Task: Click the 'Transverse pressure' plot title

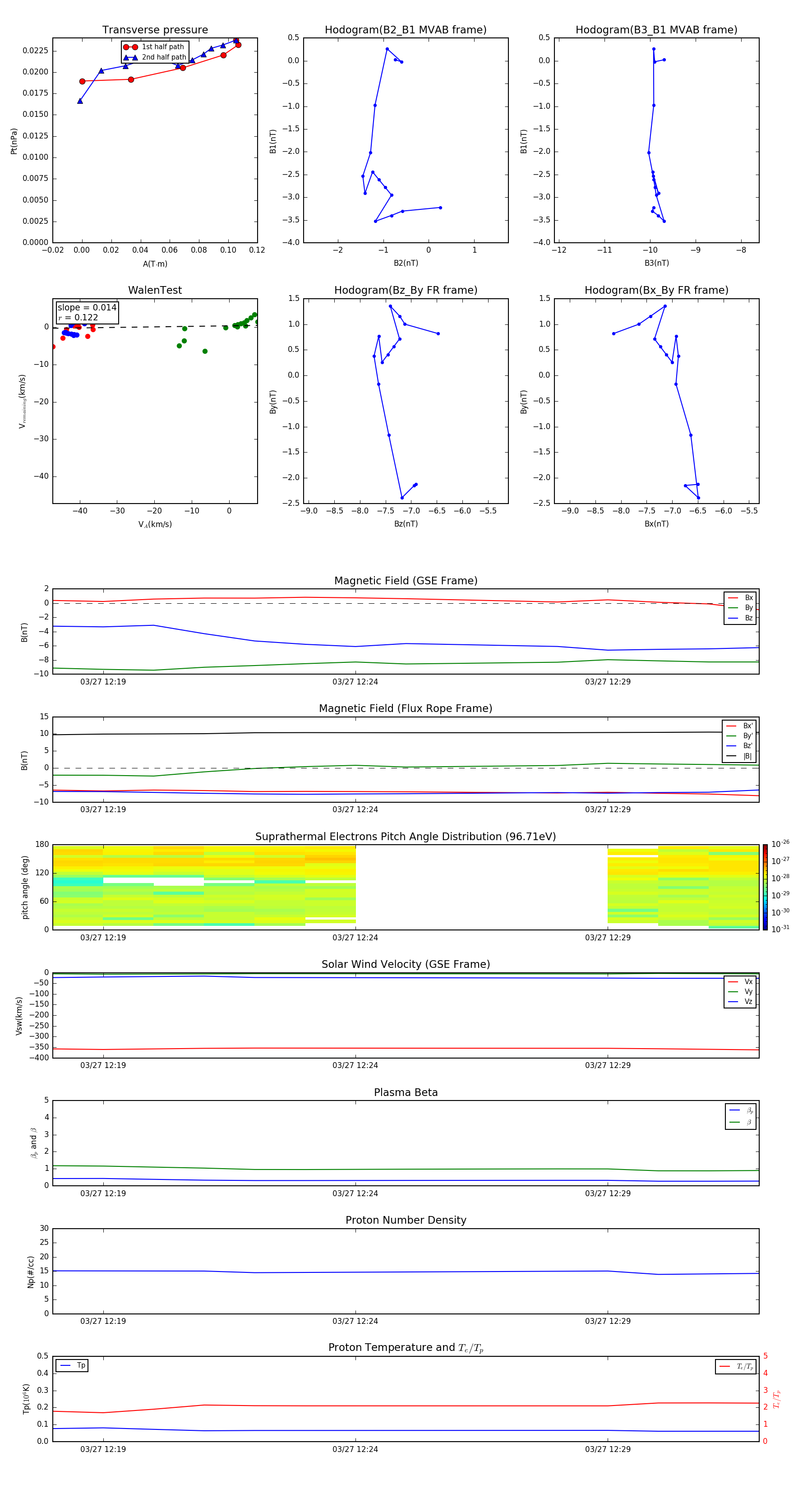Action: coord(155,29)
